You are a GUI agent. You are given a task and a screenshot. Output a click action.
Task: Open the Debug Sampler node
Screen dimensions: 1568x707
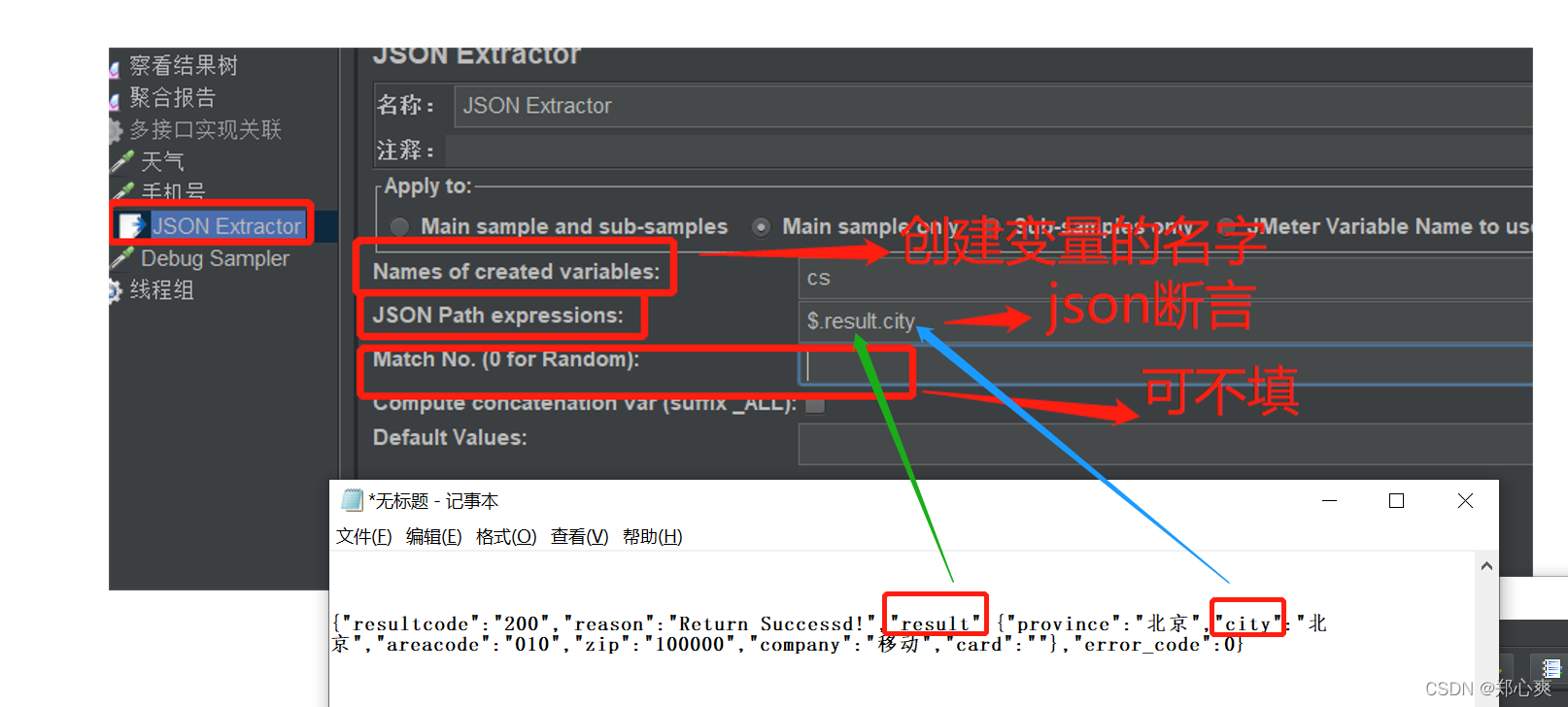tap(215, 258)
